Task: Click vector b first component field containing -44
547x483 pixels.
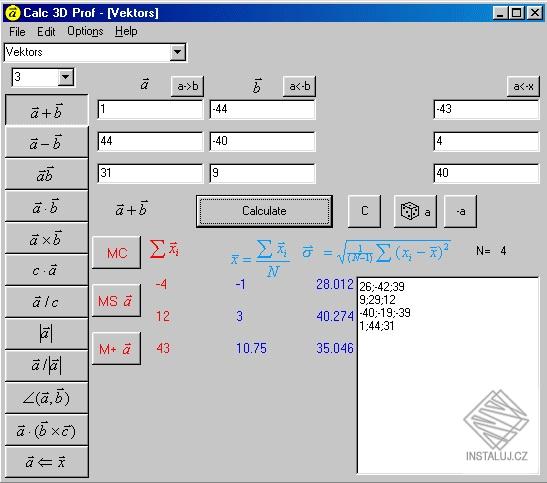Action: (262, 110)
